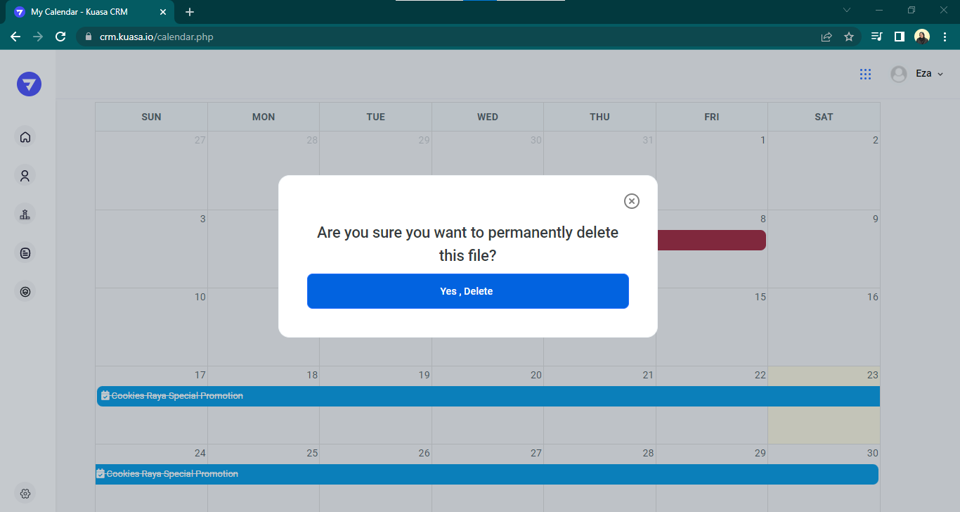Bookmark this page with the star

click(849, 37)
